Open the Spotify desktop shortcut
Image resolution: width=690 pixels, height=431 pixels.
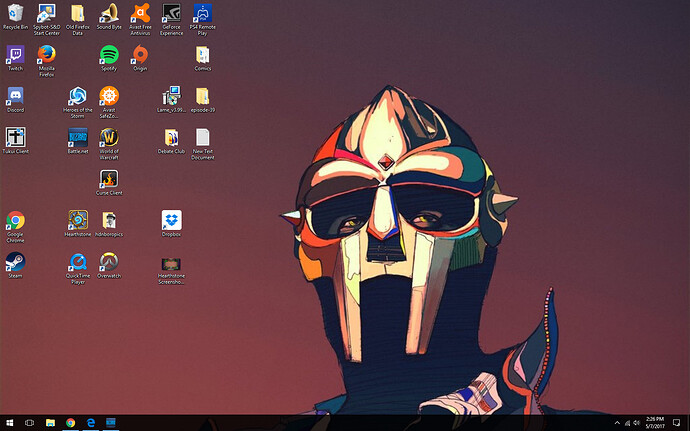pyautogui.click(x=109, y=55)
